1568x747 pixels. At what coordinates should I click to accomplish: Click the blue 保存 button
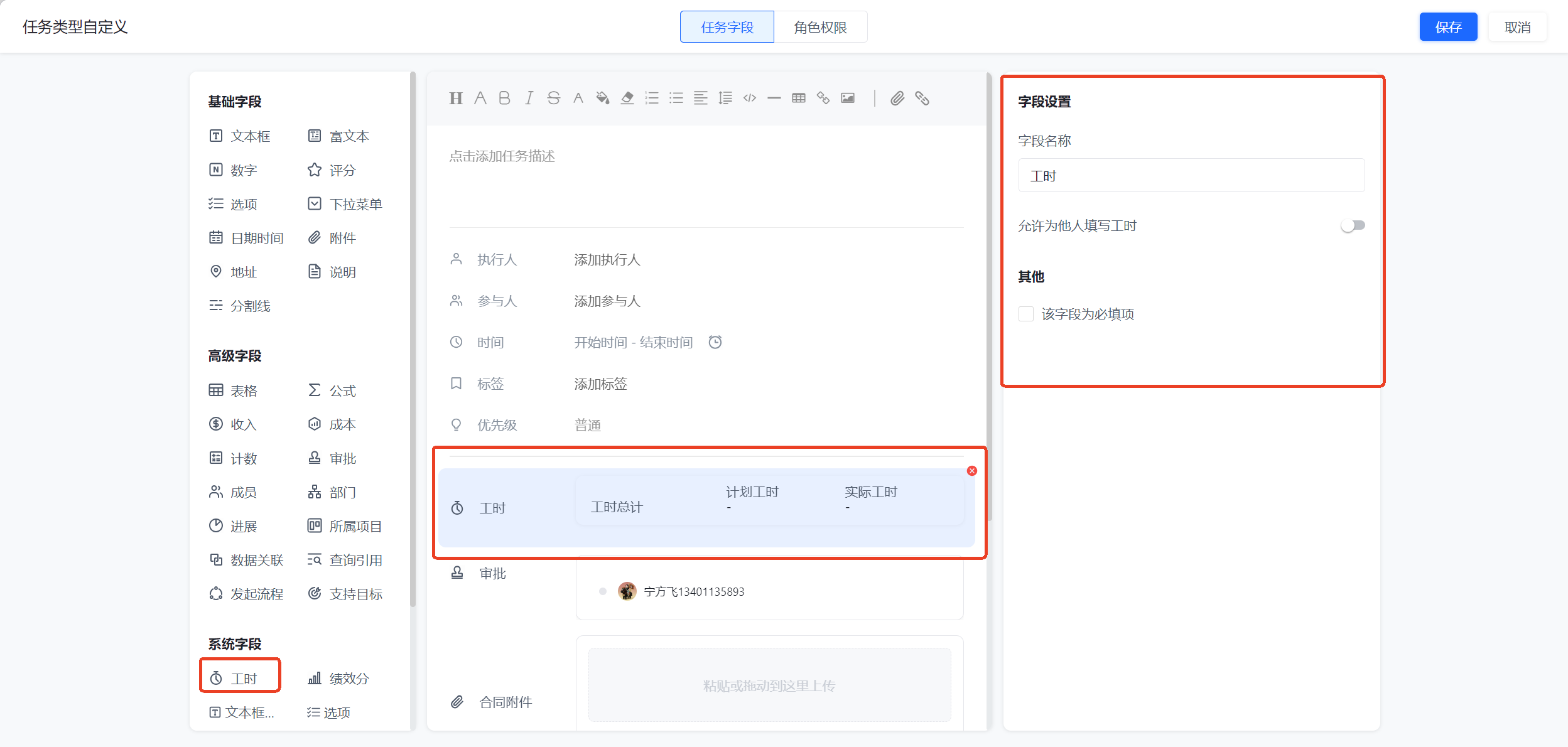(1448, 27)
